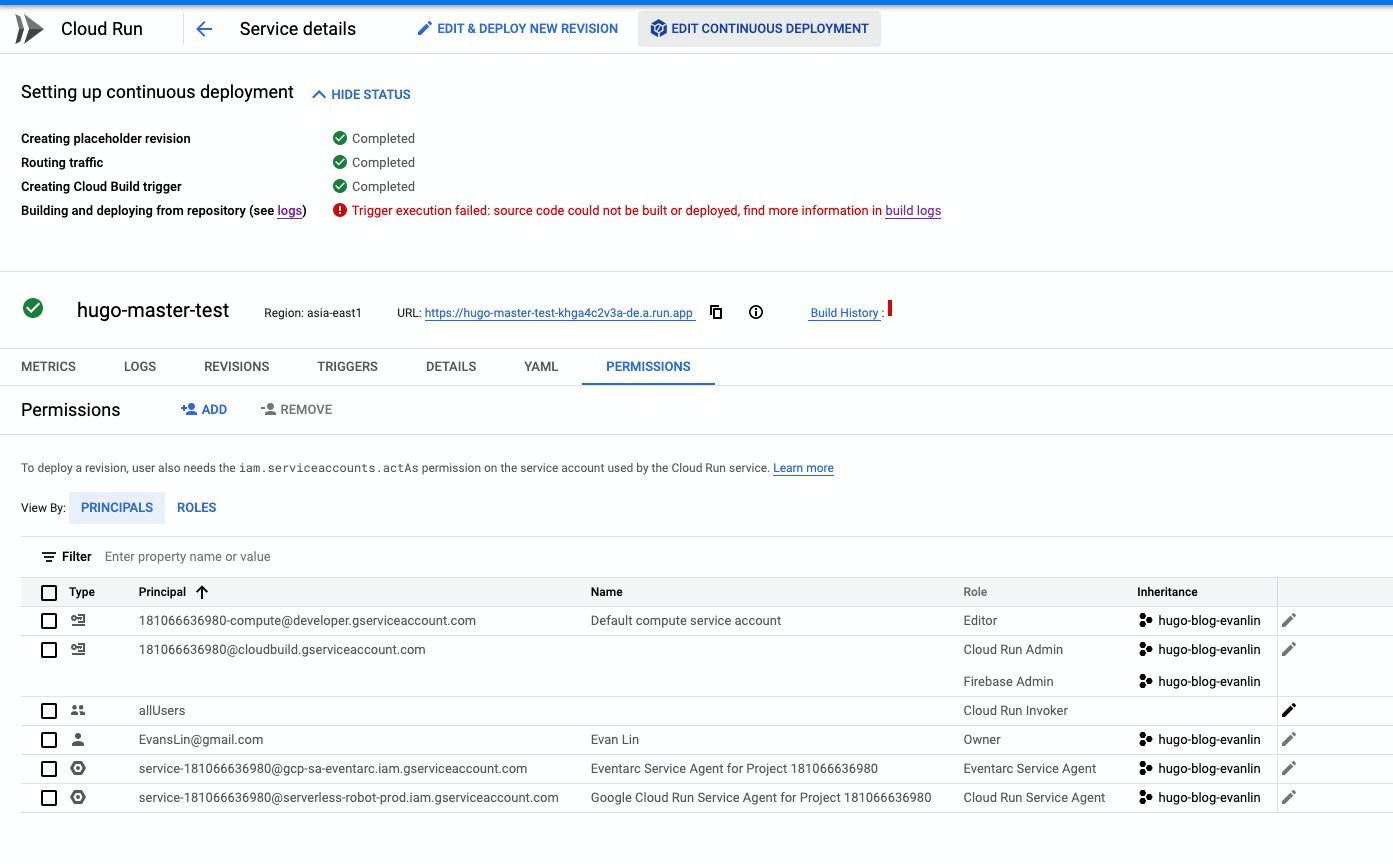The width and height of the screenshot is (1393, 864).
Task: Edit EvansLin@gmail.com row pencil icon
Action: pos(1289,740)
